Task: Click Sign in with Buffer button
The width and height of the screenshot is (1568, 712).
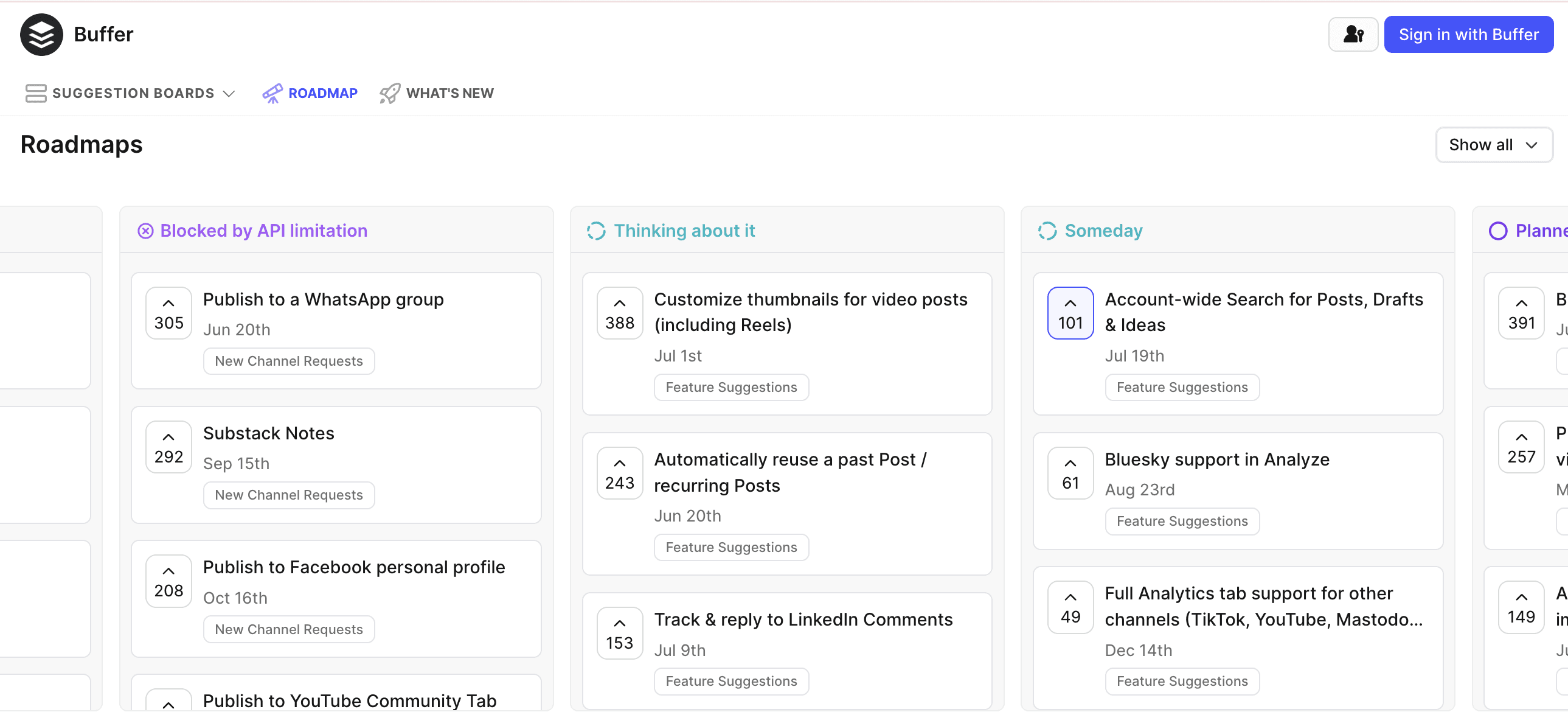Action: point(1468,35)
